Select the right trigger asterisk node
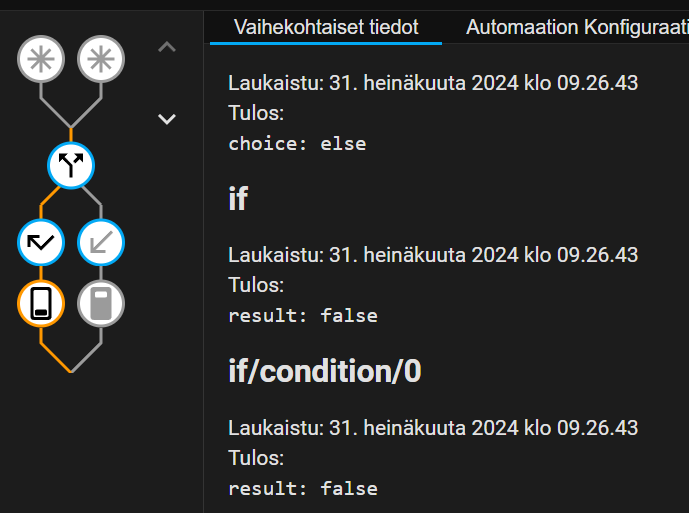The width and height of the screenshot is (689, 513). pos(101,60)
